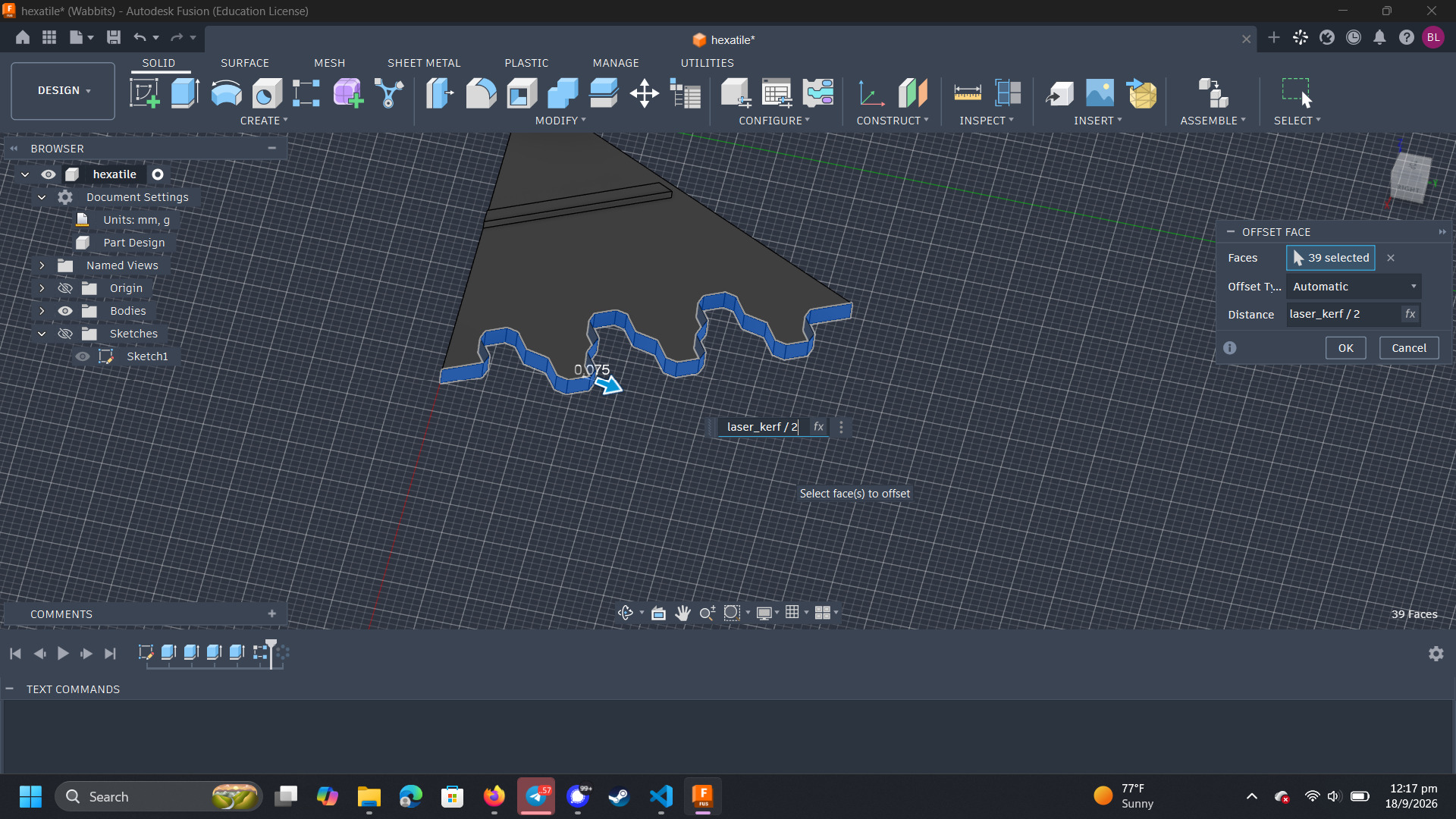Select the Move/Copy tool

pos(645,93)
